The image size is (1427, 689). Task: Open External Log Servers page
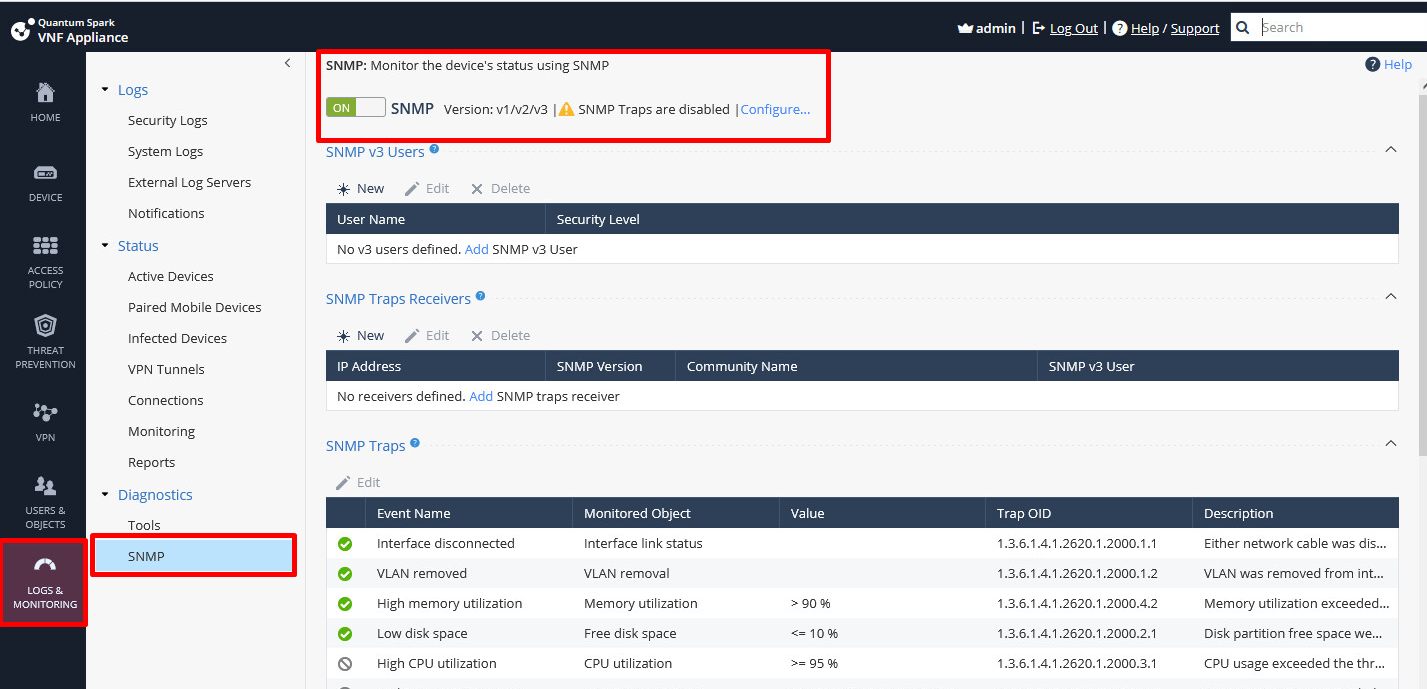189,183
